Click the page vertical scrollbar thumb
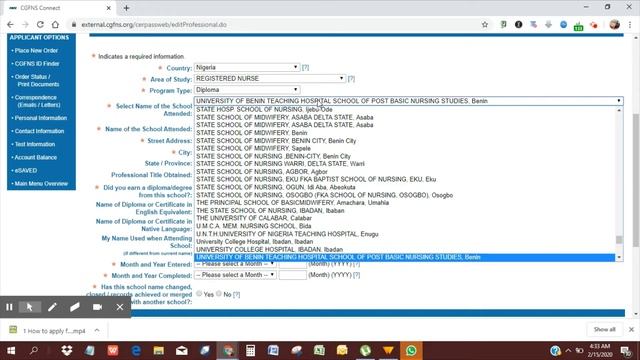 tap(636, 180)
